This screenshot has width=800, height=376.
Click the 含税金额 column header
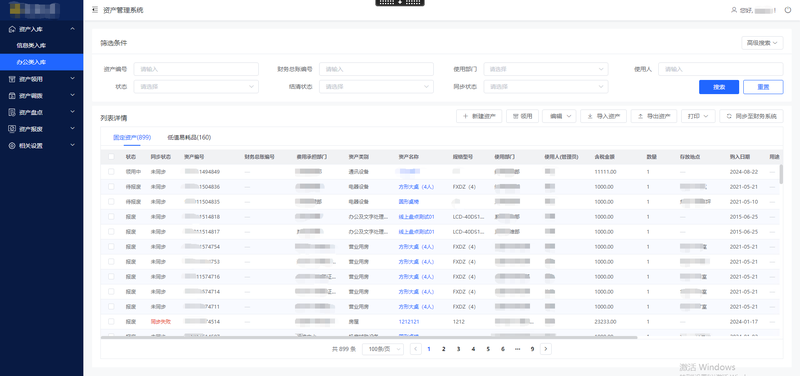pos(604,157)
